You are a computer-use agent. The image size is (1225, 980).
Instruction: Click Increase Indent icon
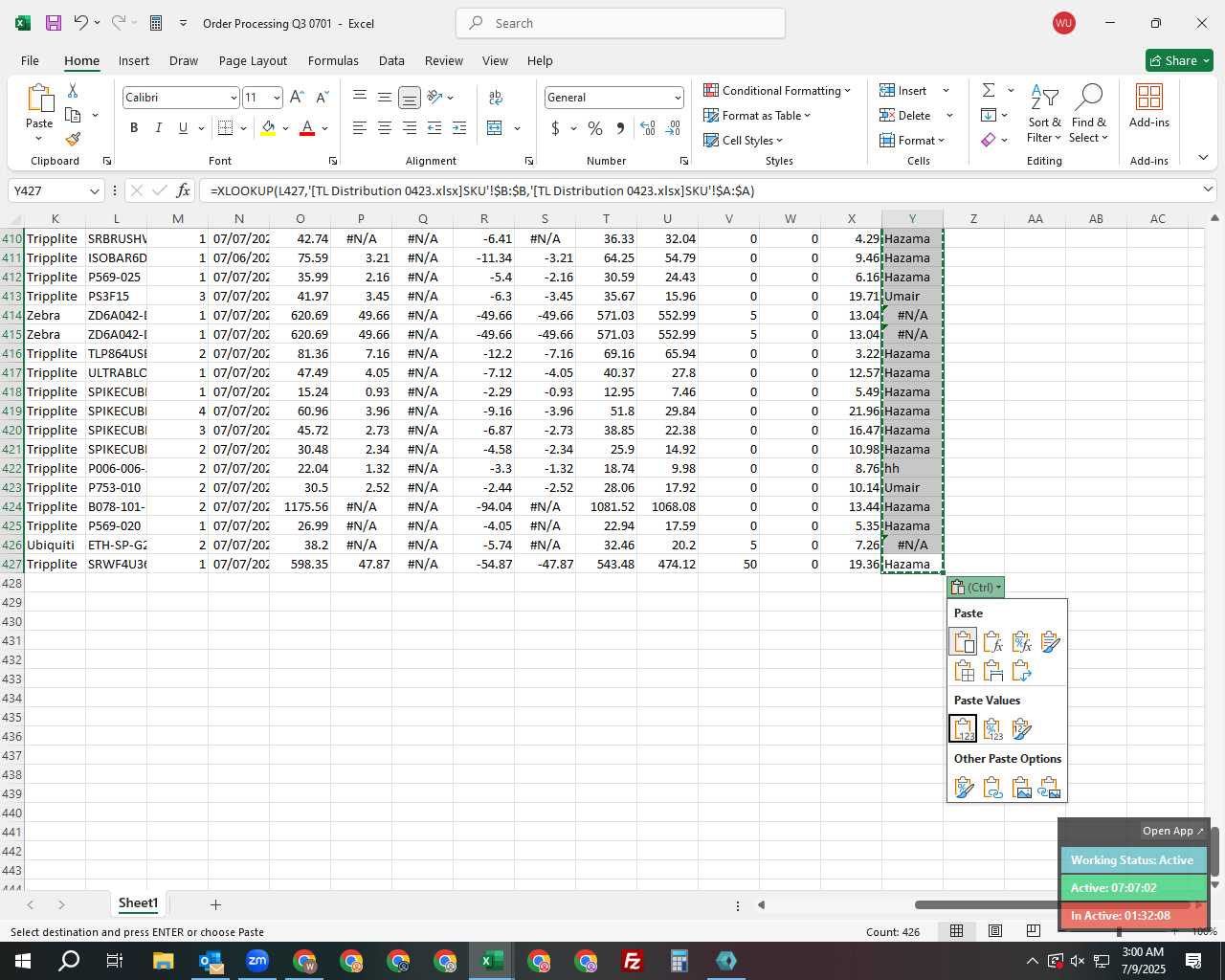pos(459,128)
